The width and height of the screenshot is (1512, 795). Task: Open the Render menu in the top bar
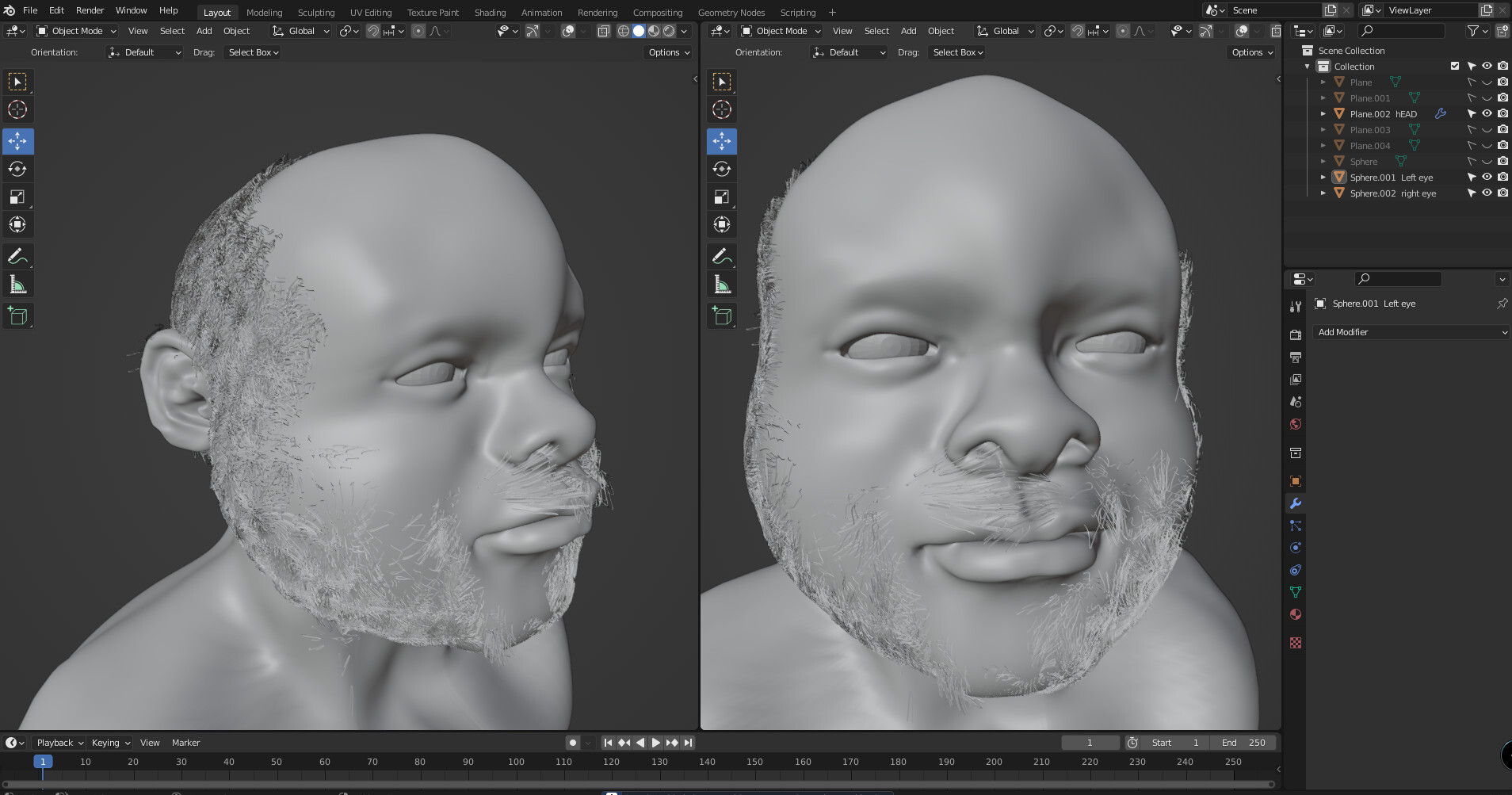coord(90,10)
